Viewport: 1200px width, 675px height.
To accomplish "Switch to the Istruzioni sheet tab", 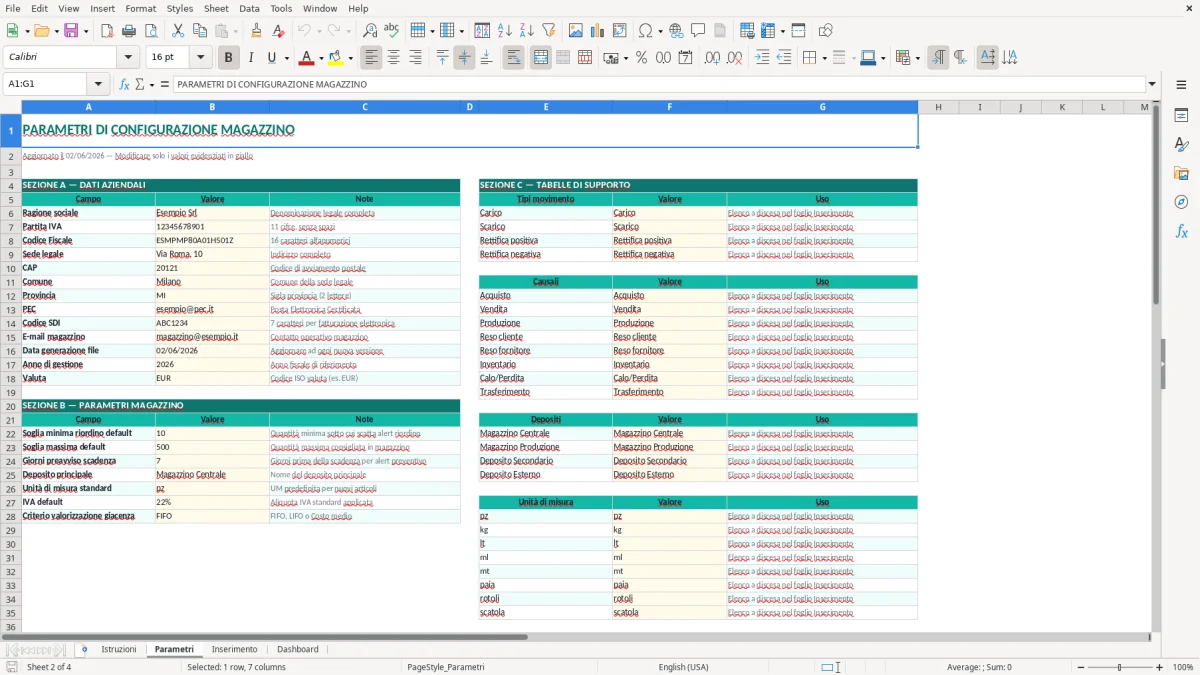I will (119, 649).
